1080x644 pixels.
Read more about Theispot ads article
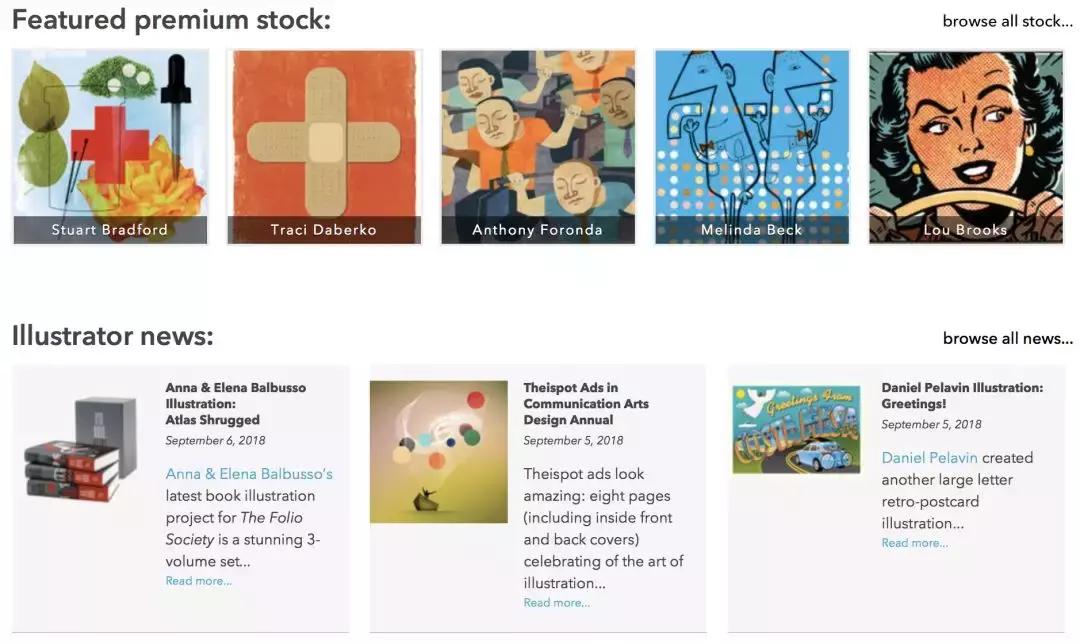click(x=556, y=603)
